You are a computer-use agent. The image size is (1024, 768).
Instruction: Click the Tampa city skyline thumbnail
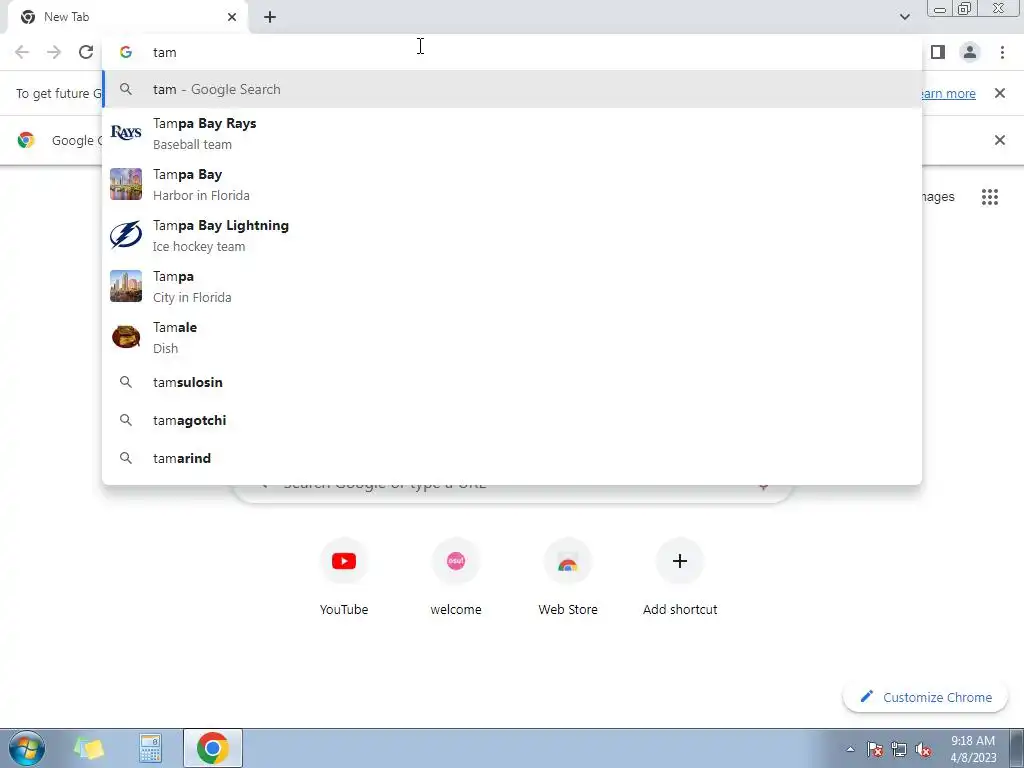(126, 286)
